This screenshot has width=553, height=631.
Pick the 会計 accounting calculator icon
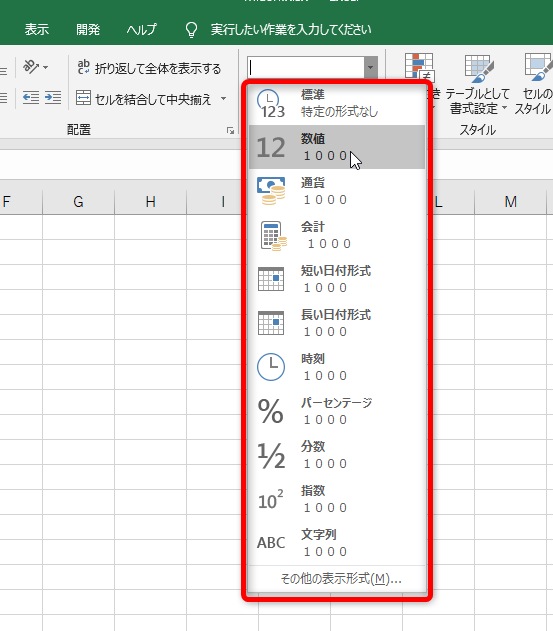click(x=273, y=236)
